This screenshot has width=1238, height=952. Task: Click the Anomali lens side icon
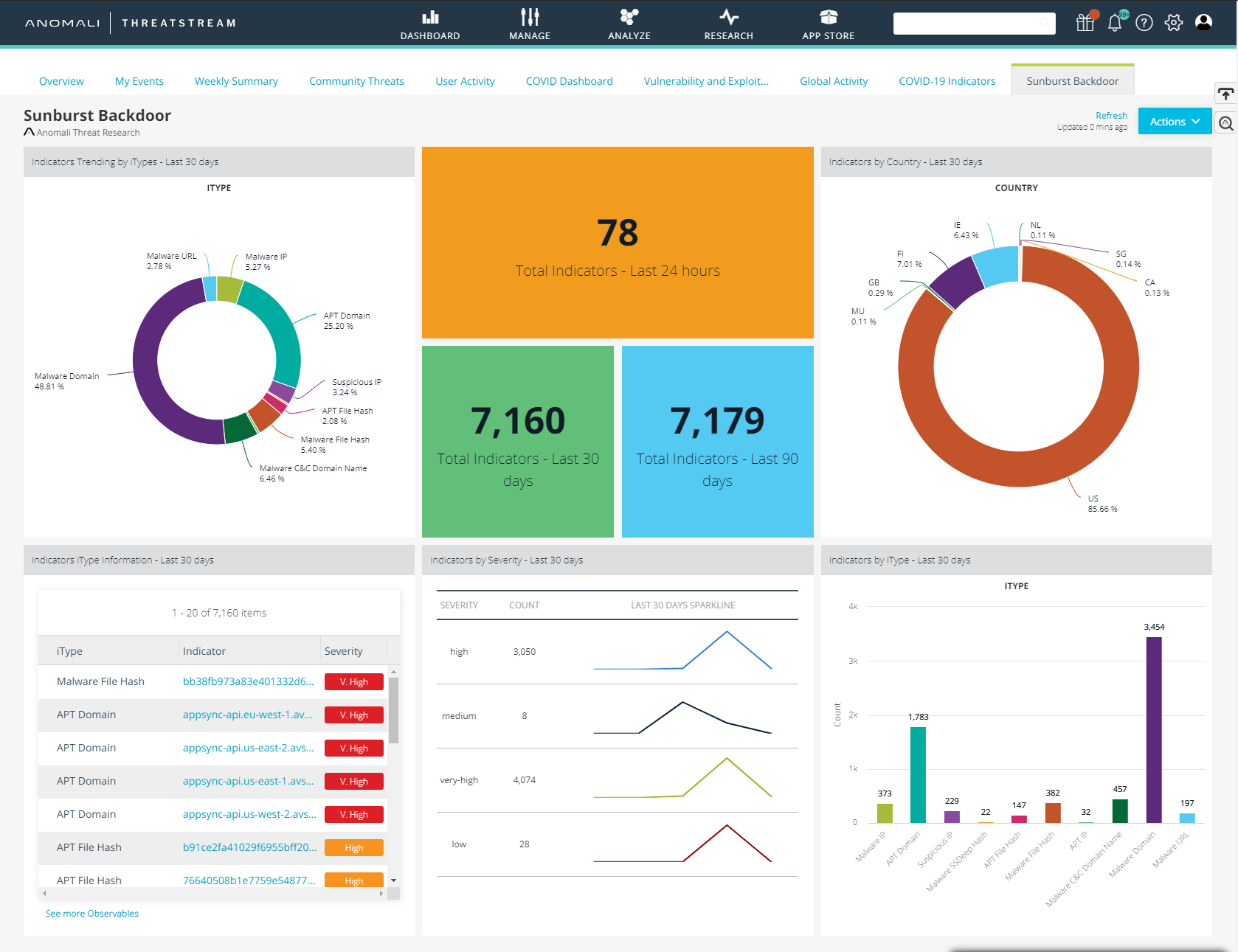1225,123
